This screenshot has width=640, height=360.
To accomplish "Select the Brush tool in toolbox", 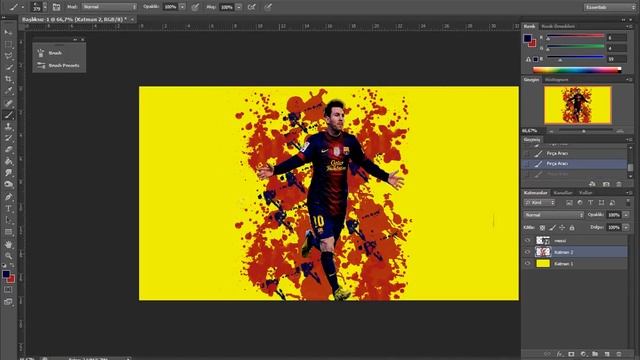I will 8,115.
